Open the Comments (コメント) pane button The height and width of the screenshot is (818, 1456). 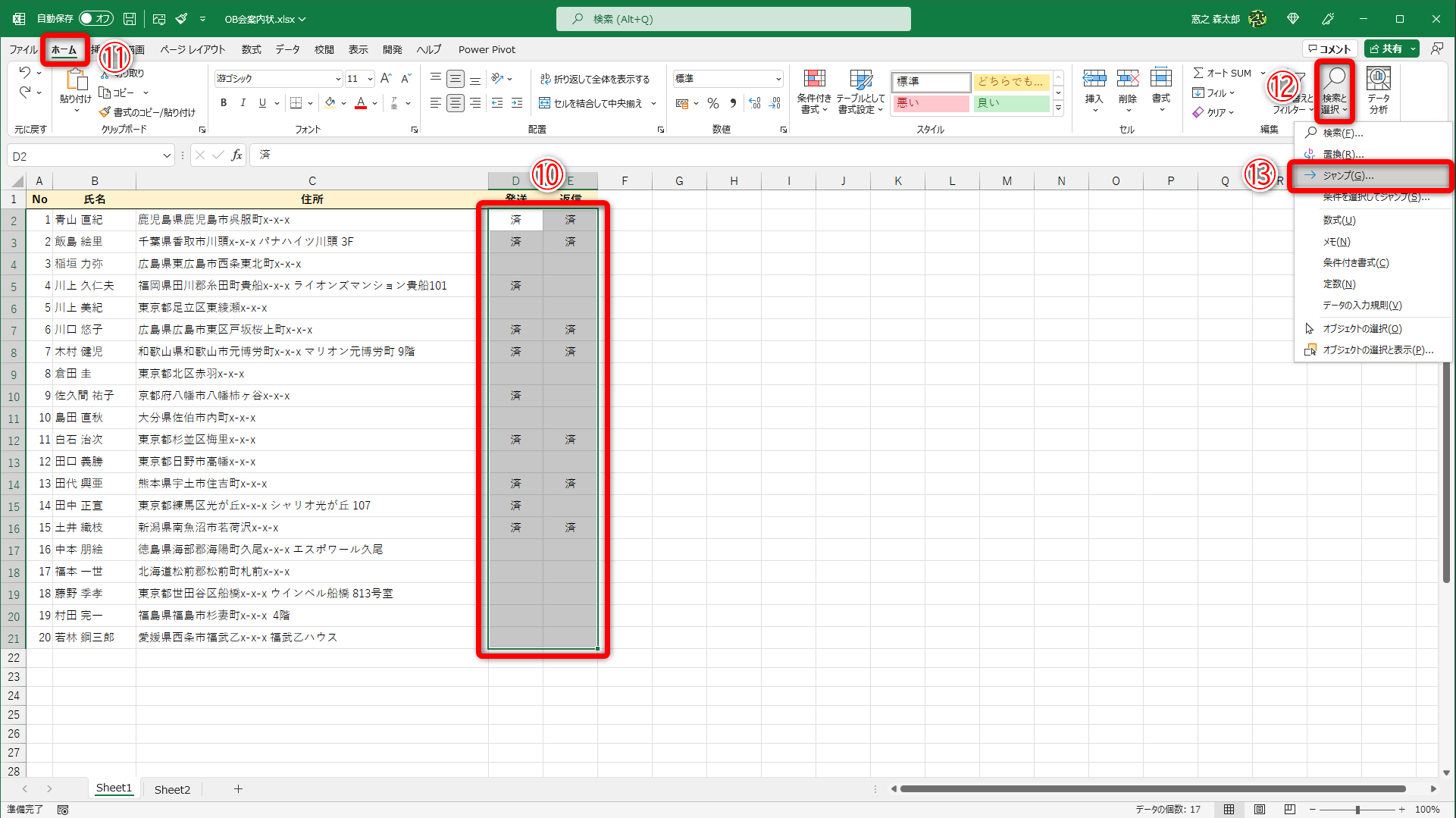tap(1330, 49)
